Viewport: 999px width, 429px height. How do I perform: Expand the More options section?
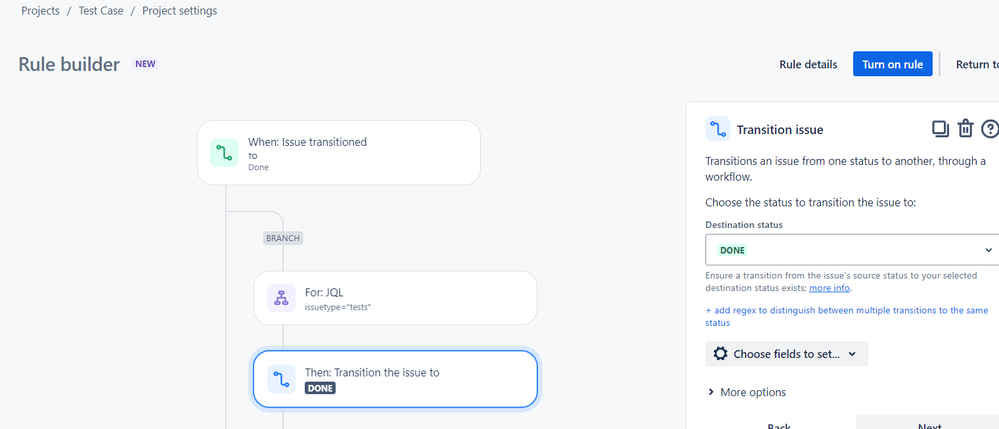coord(747,392)
